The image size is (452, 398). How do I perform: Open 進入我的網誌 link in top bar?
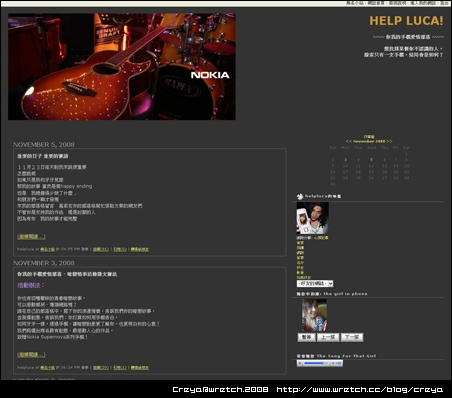click(424, 3)
